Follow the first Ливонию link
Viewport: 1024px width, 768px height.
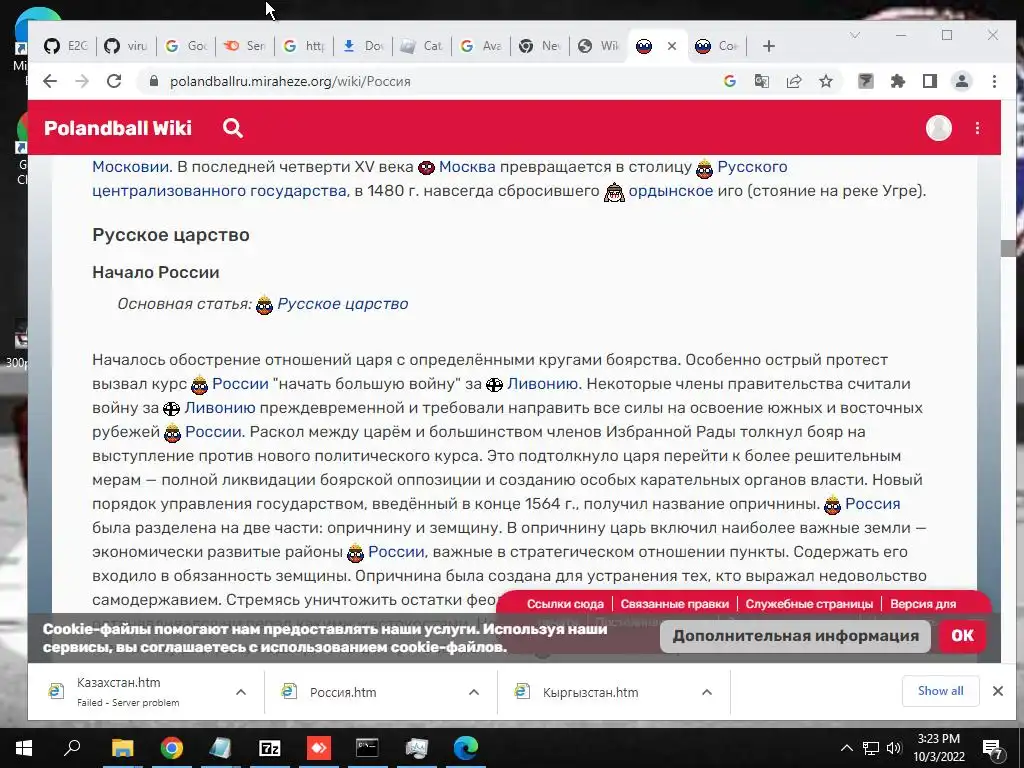543,383
